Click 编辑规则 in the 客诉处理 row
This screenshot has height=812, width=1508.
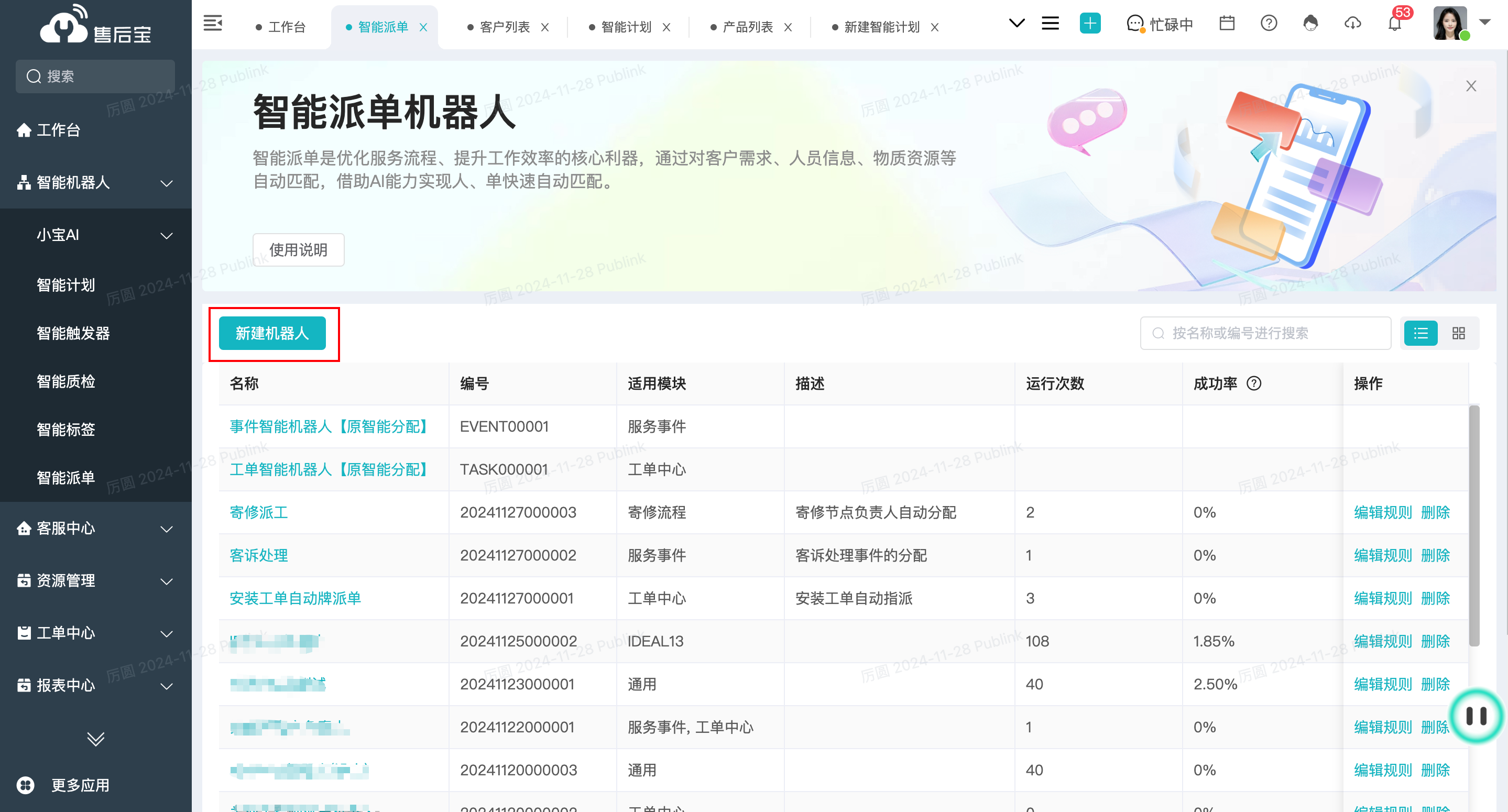1383,556
